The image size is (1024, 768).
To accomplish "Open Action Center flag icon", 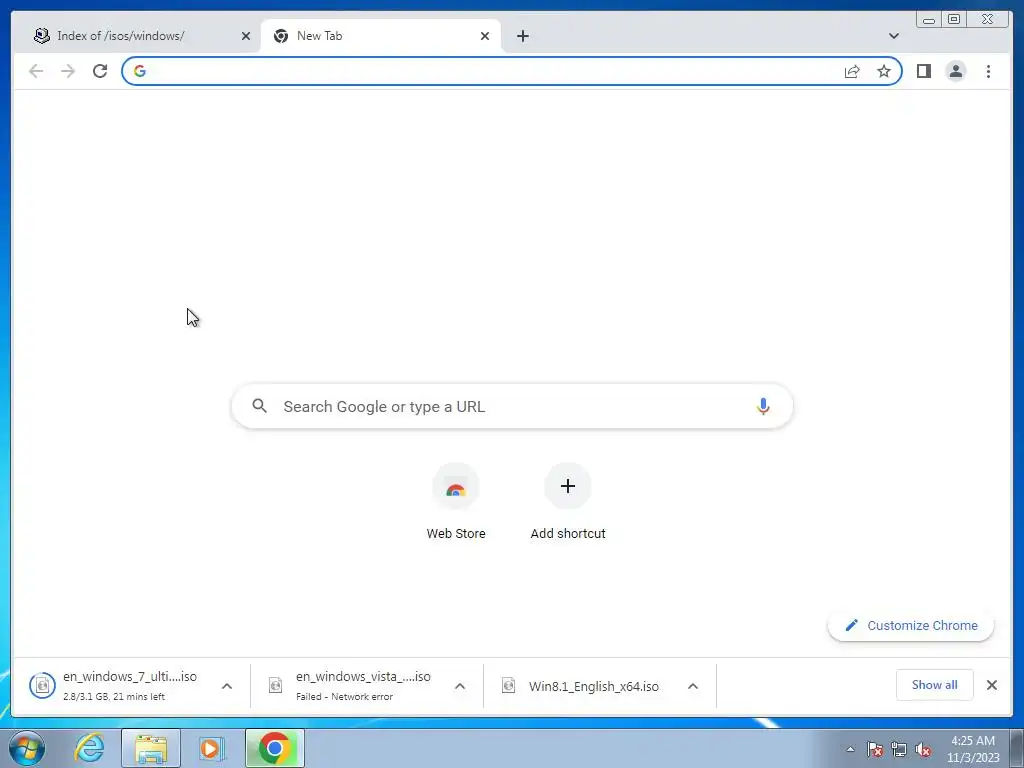I will (x=875, y=749).
